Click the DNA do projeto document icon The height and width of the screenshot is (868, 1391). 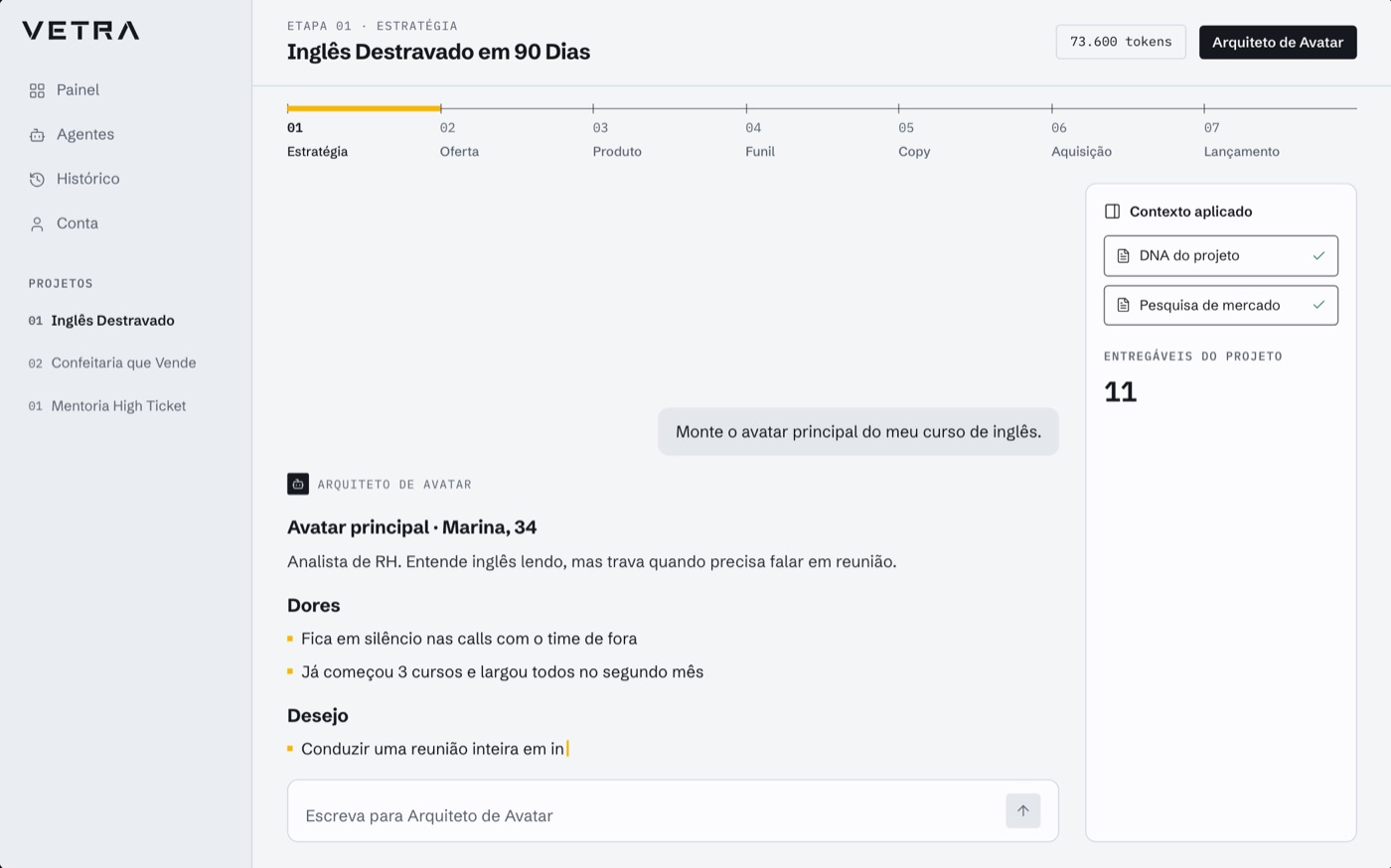click(1123, 256)
